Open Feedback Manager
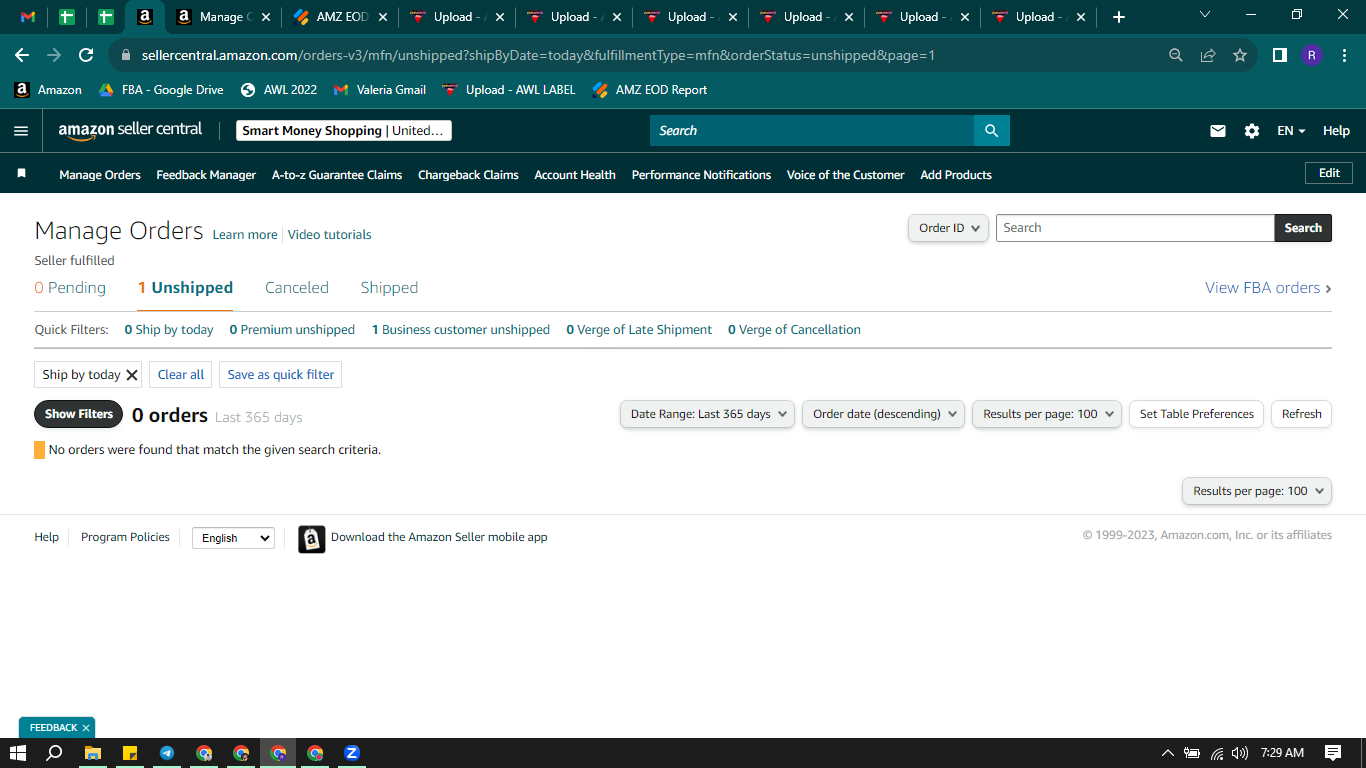The height and width of the screenshot is (768, 1366). [x=206, y=175]
